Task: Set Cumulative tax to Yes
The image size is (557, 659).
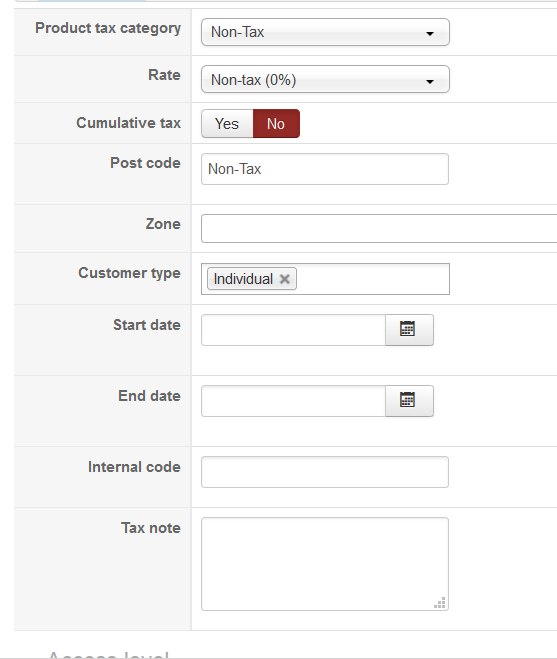Action: pyautogui.click(x=227, y=124)
